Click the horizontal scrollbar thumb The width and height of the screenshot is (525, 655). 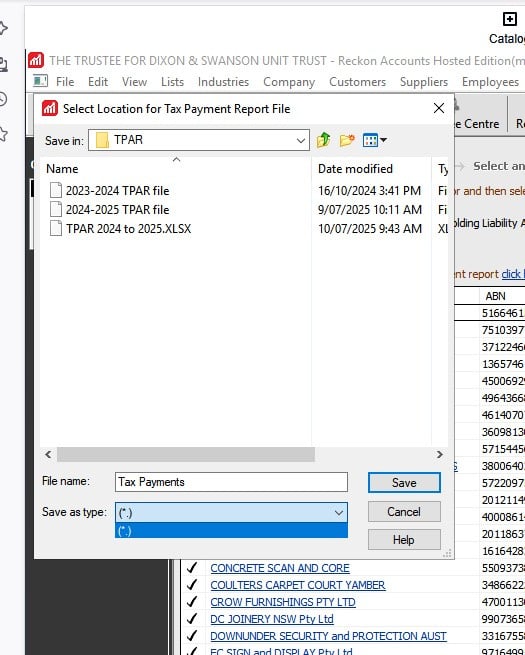pyautogui.click(x=185, y=454)
